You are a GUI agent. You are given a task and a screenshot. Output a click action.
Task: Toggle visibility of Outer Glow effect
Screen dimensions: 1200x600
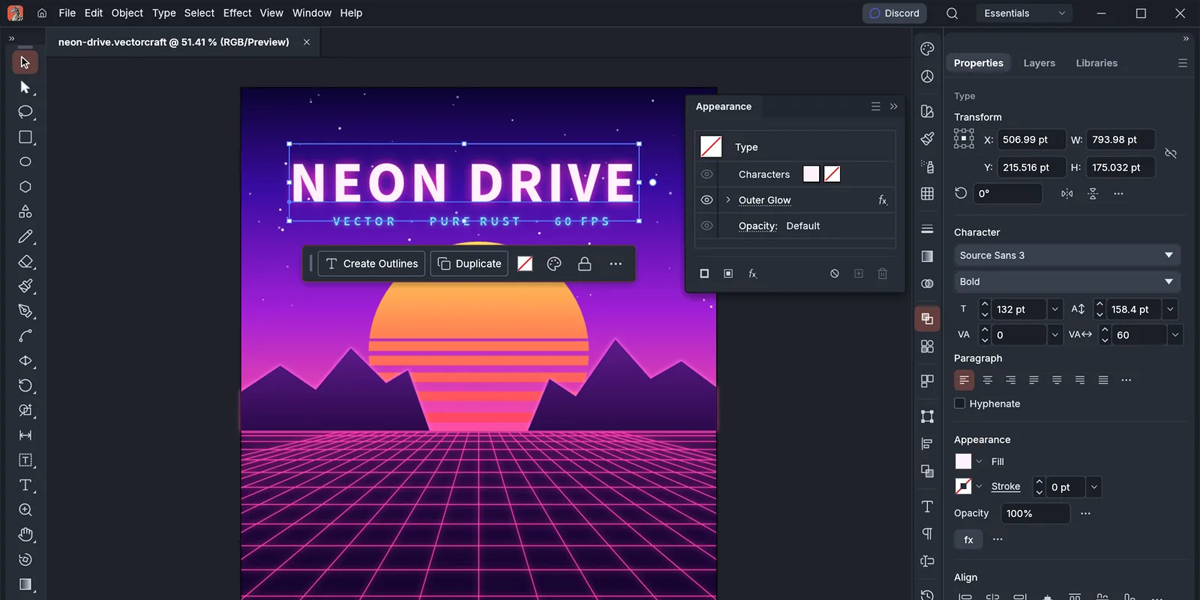[x=707, y=200]
